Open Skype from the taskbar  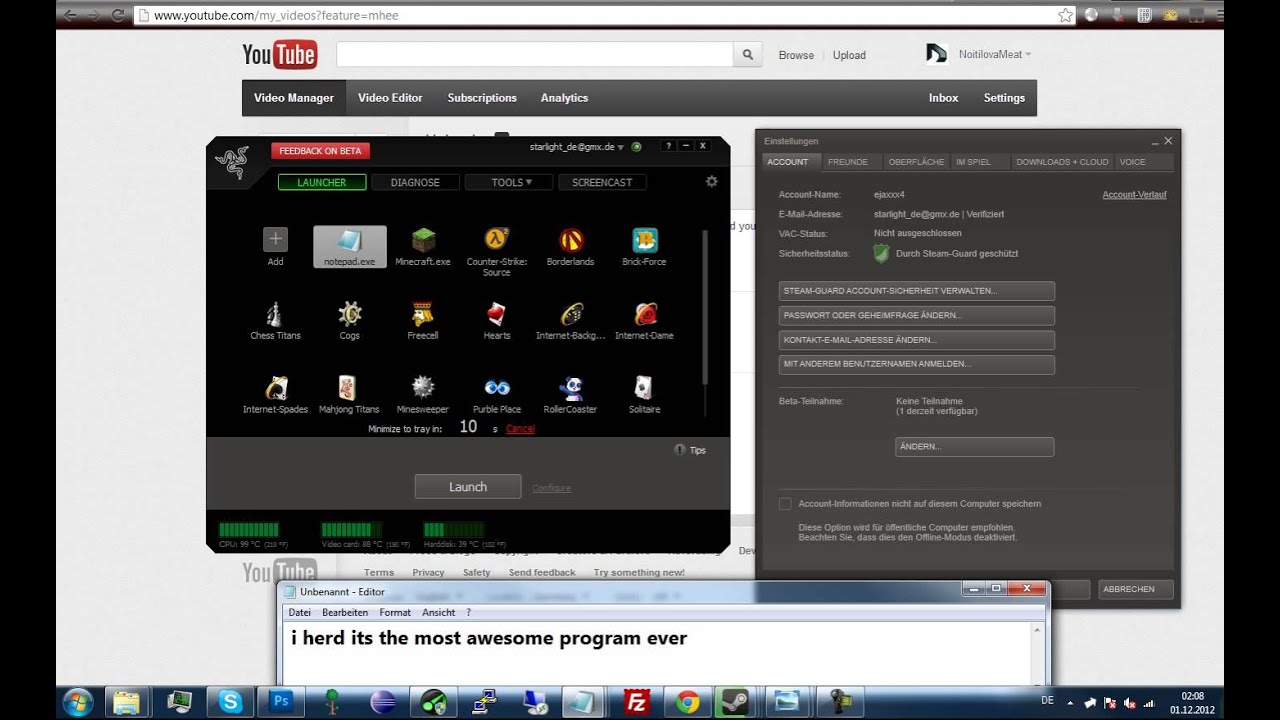pos(231,702)
